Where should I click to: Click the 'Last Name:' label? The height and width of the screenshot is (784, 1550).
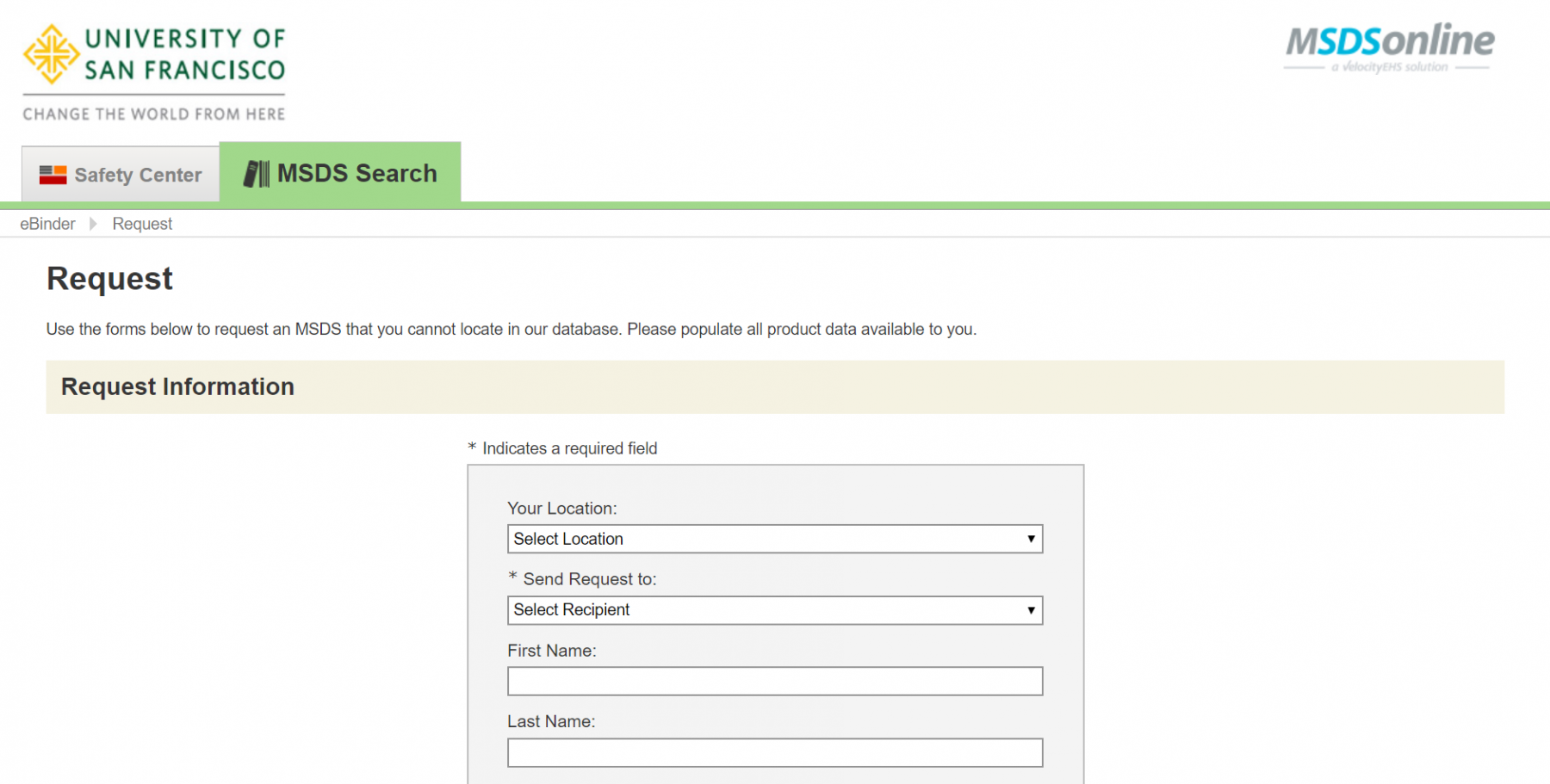click(551, 721)
